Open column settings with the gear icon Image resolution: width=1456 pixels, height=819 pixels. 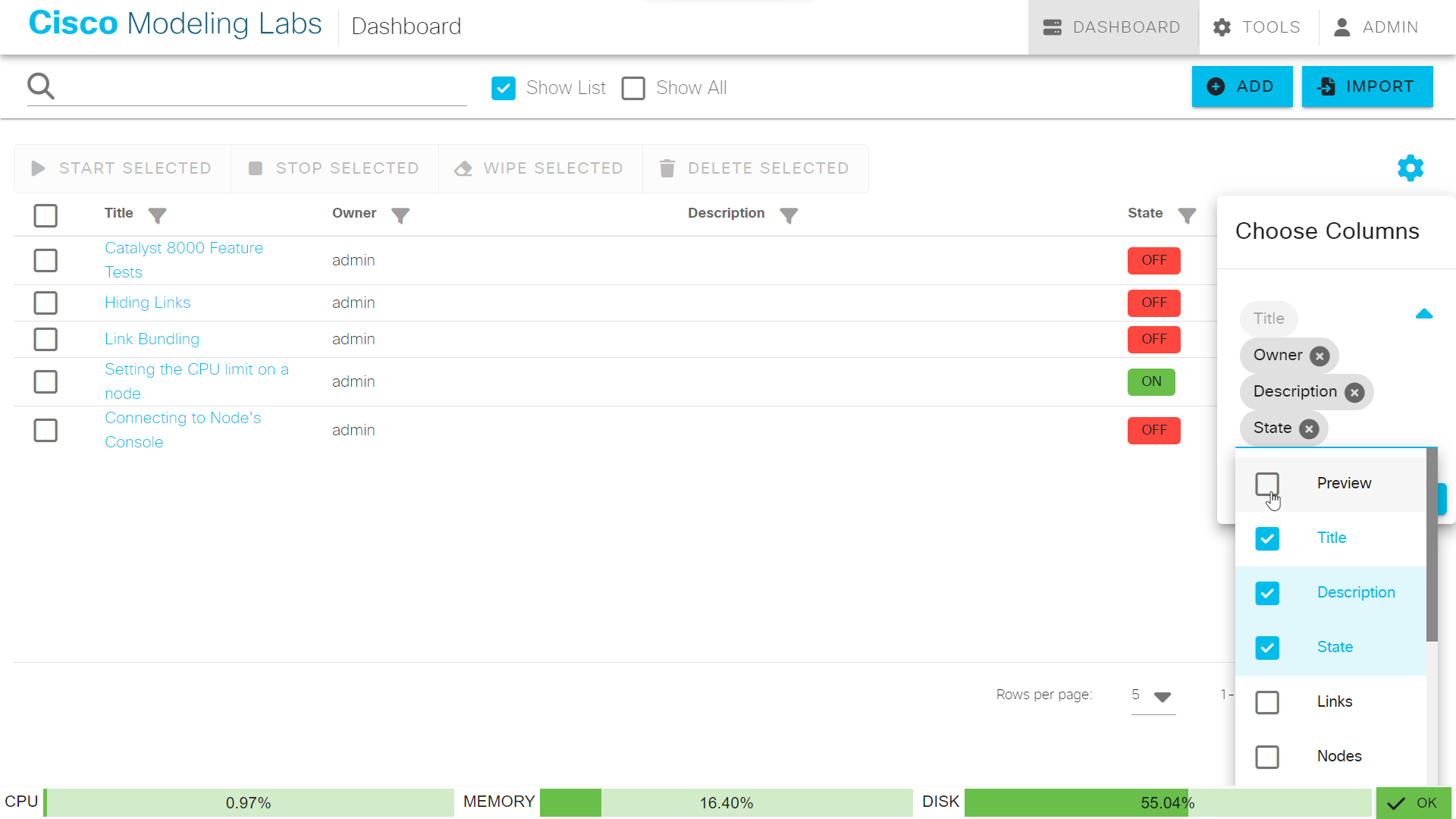point(1410,168)
